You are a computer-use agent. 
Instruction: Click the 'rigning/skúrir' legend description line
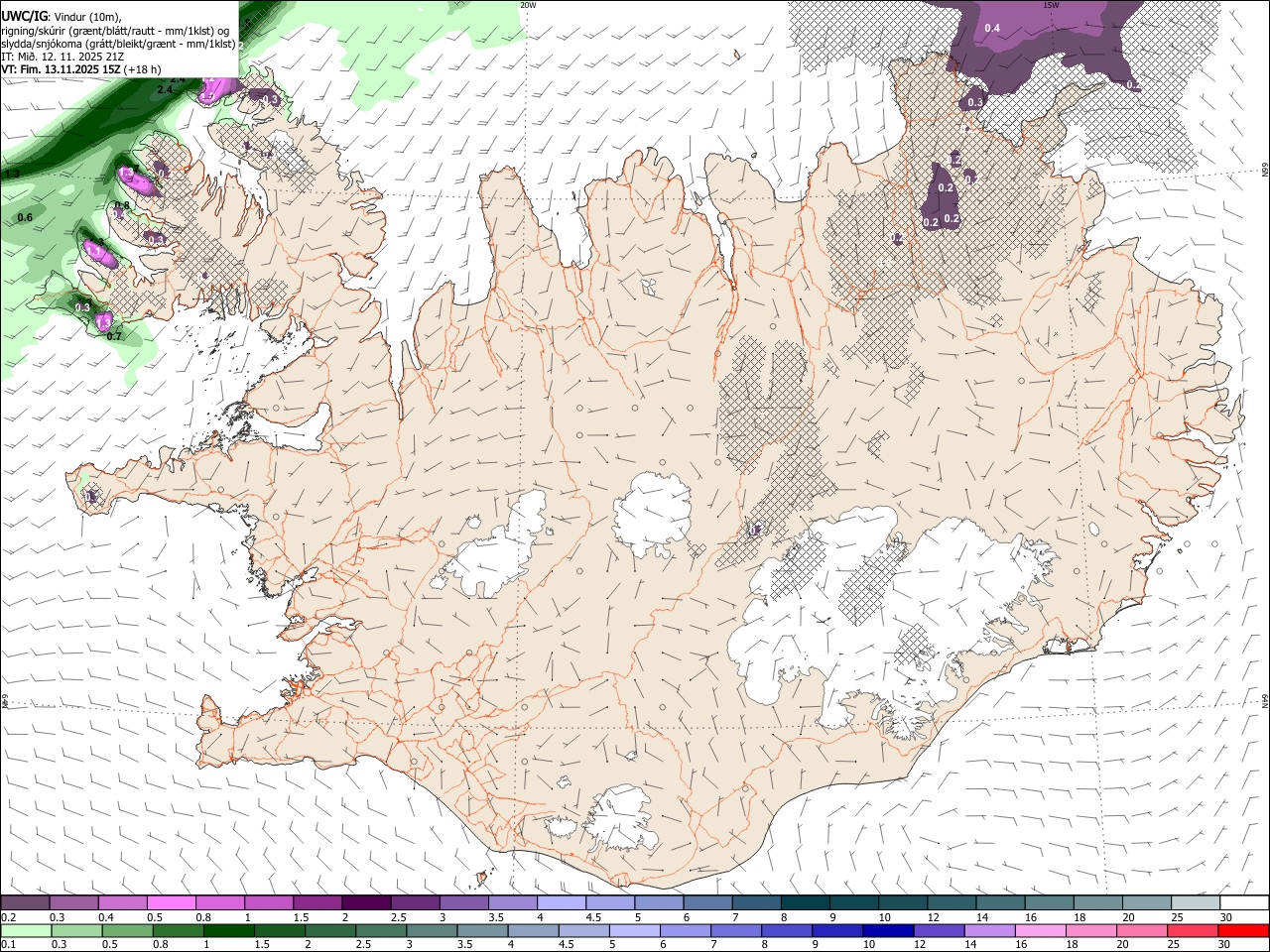[x=116, y=31]
